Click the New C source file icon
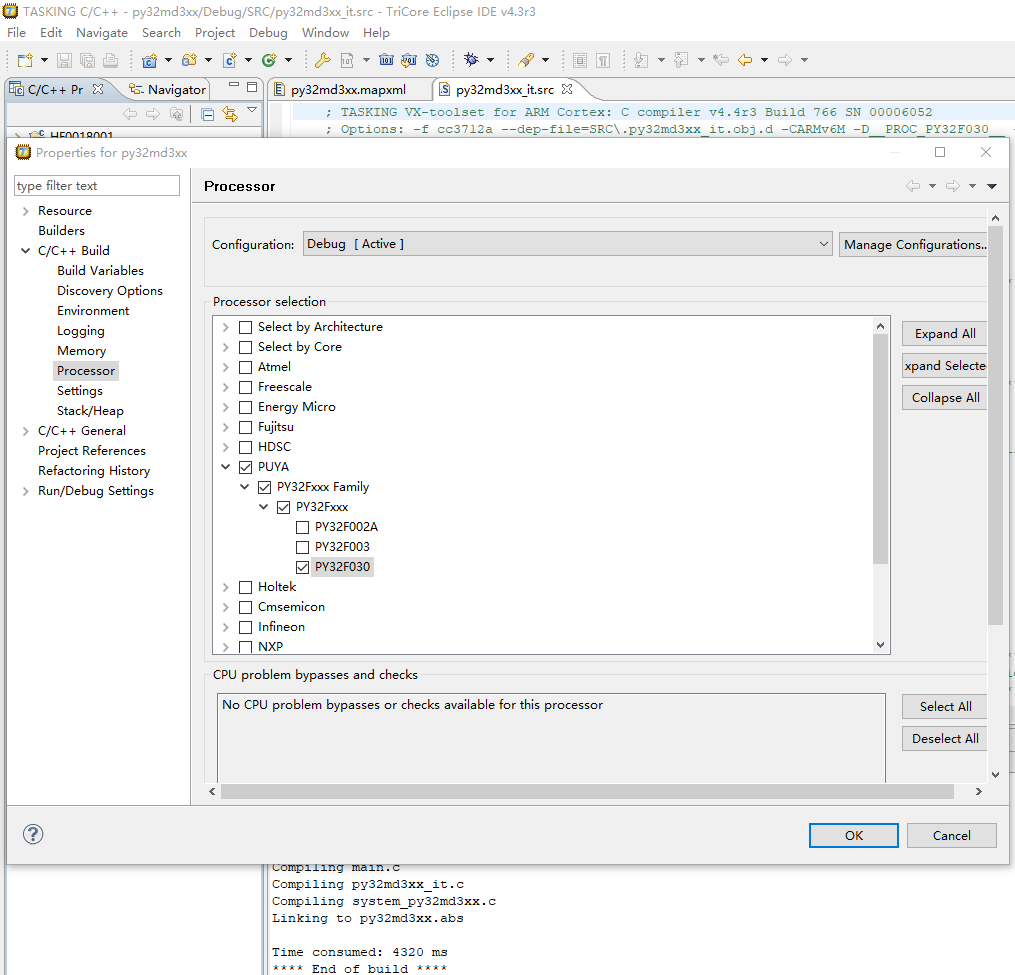This screenshot has width=1015, height=975. tap(230, 60)
